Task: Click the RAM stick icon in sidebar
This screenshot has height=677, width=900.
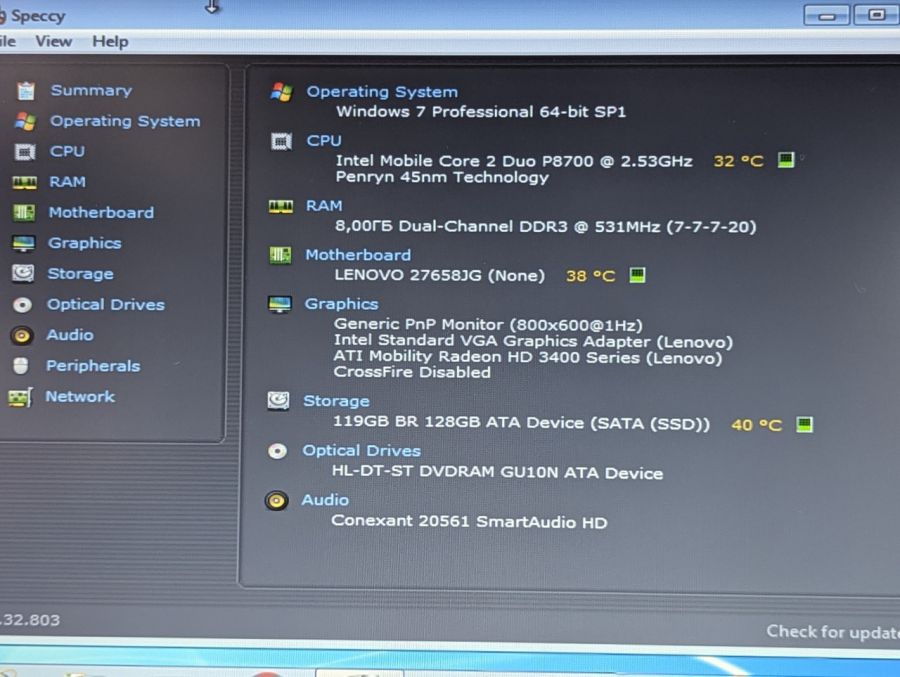Action: [x=24, y=183]
